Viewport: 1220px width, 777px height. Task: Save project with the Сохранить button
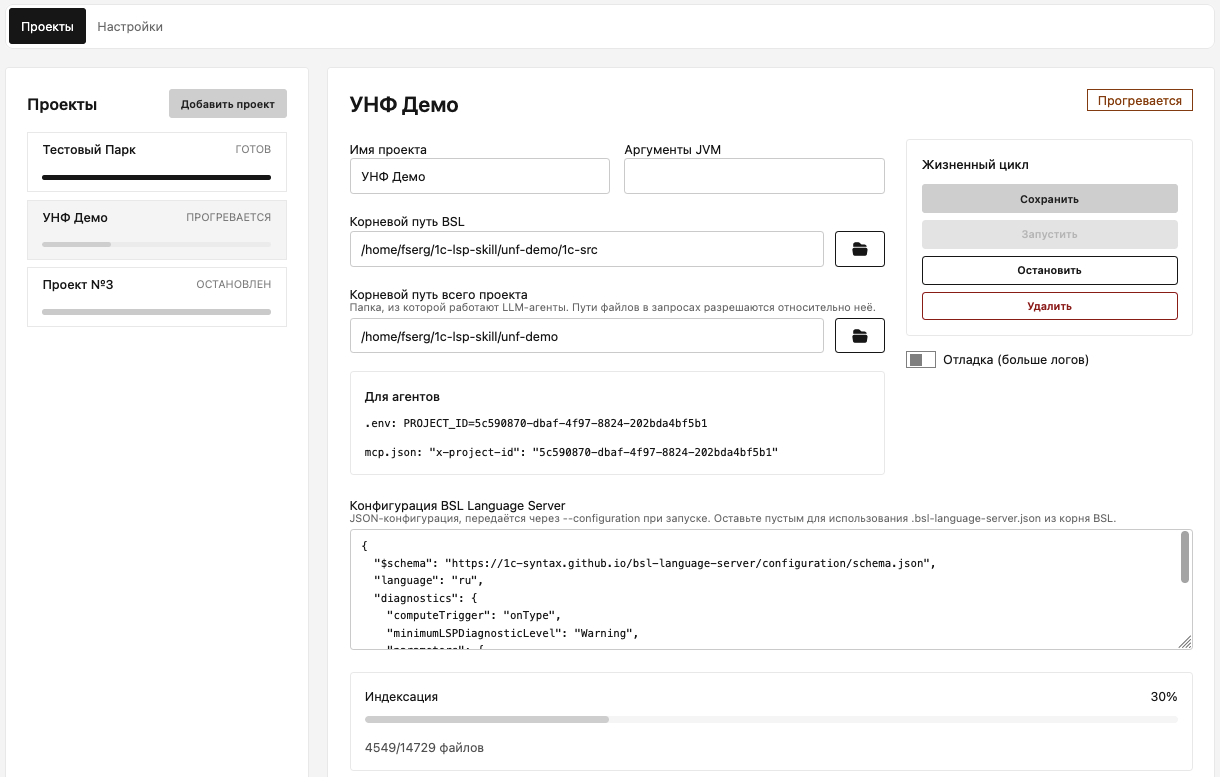pos(1049,199)
